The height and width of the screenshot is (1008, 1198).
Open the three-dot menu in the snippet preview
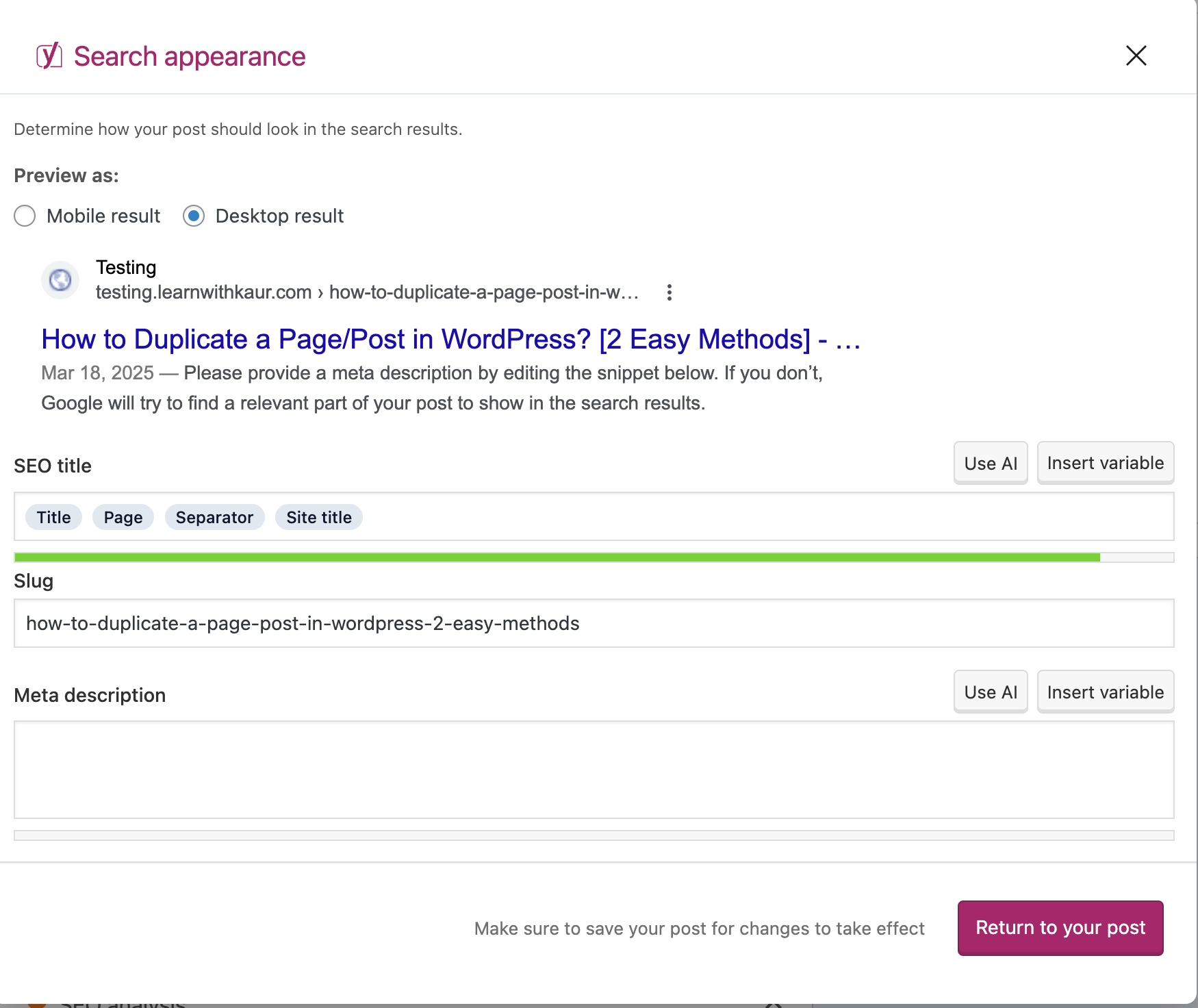(669, 292)
